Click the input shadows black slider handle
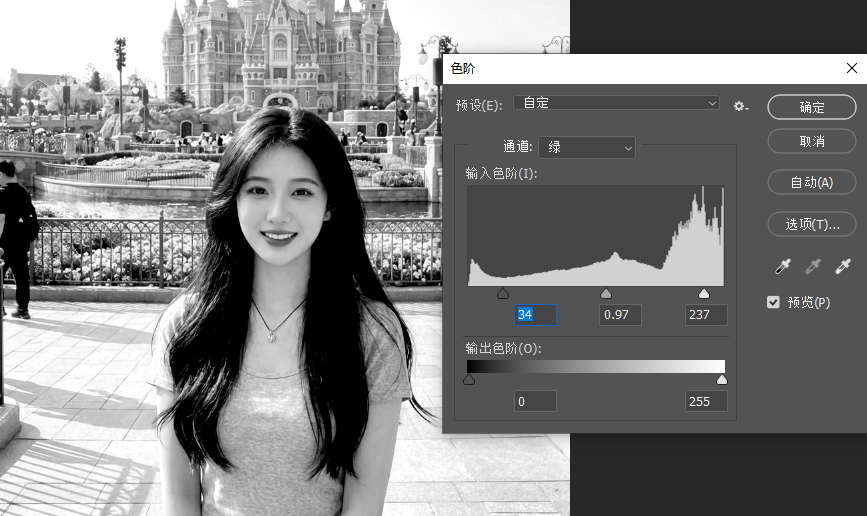The height and width of the screenshot is (516, 867). (x=503, y=294)
